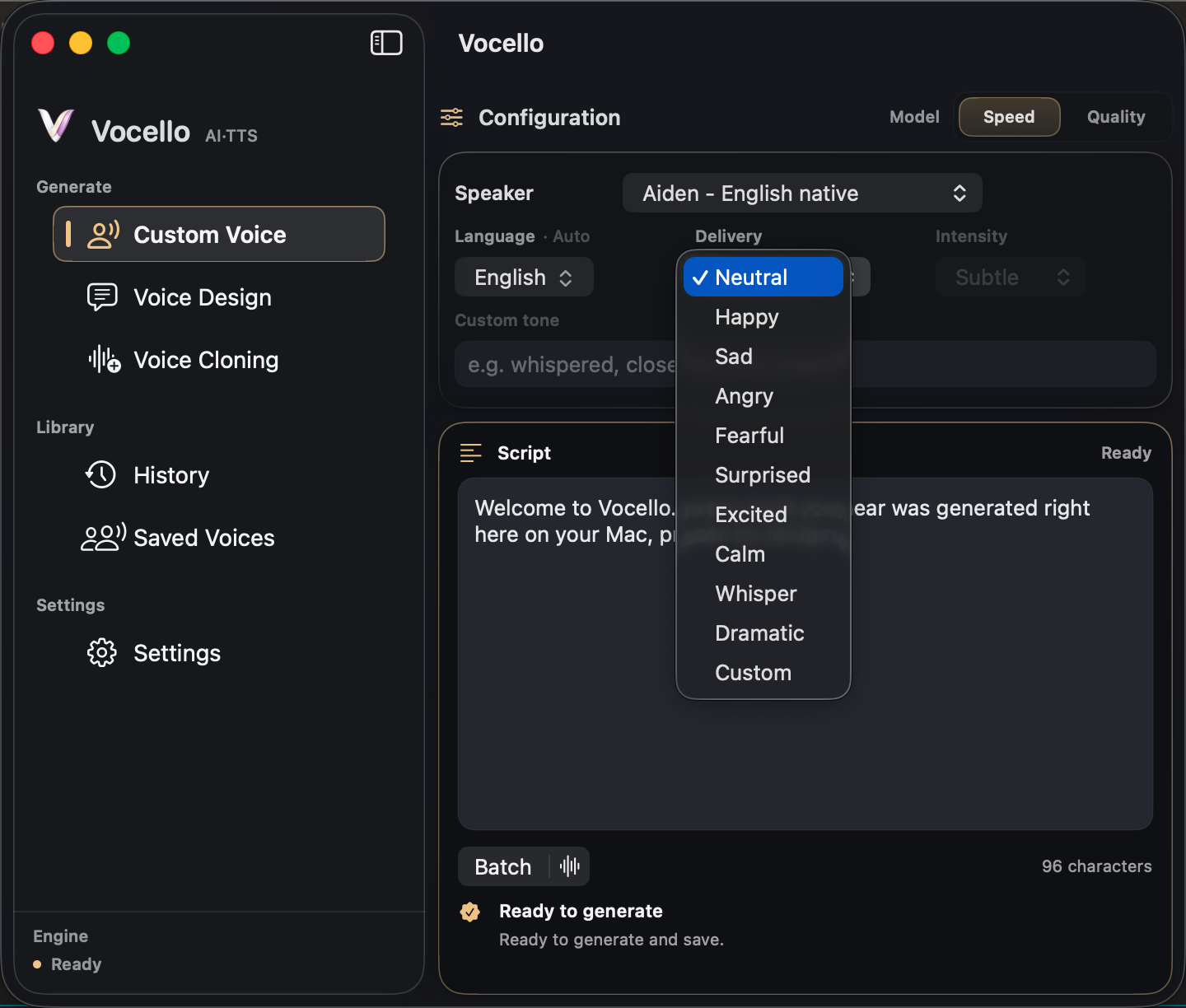Screen dimensions: 1186x1008
Task: Open the English language dropdown
Action: tap(524, 278)
